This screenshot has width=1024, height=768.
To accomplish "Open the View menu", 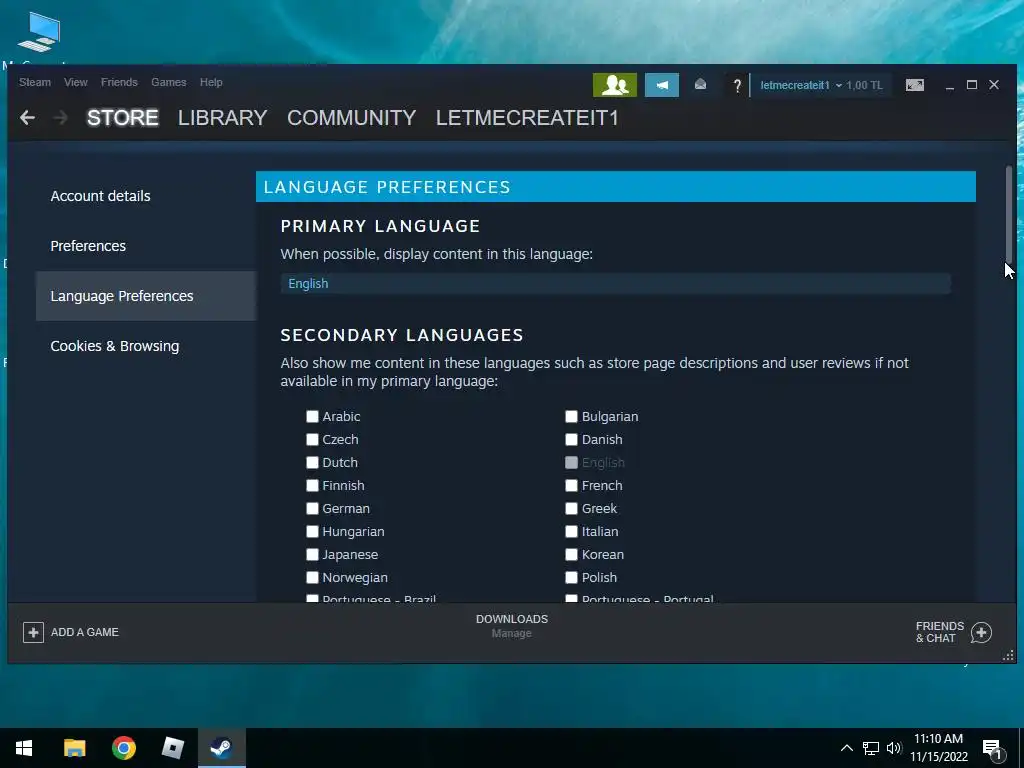I will (76, 82).
